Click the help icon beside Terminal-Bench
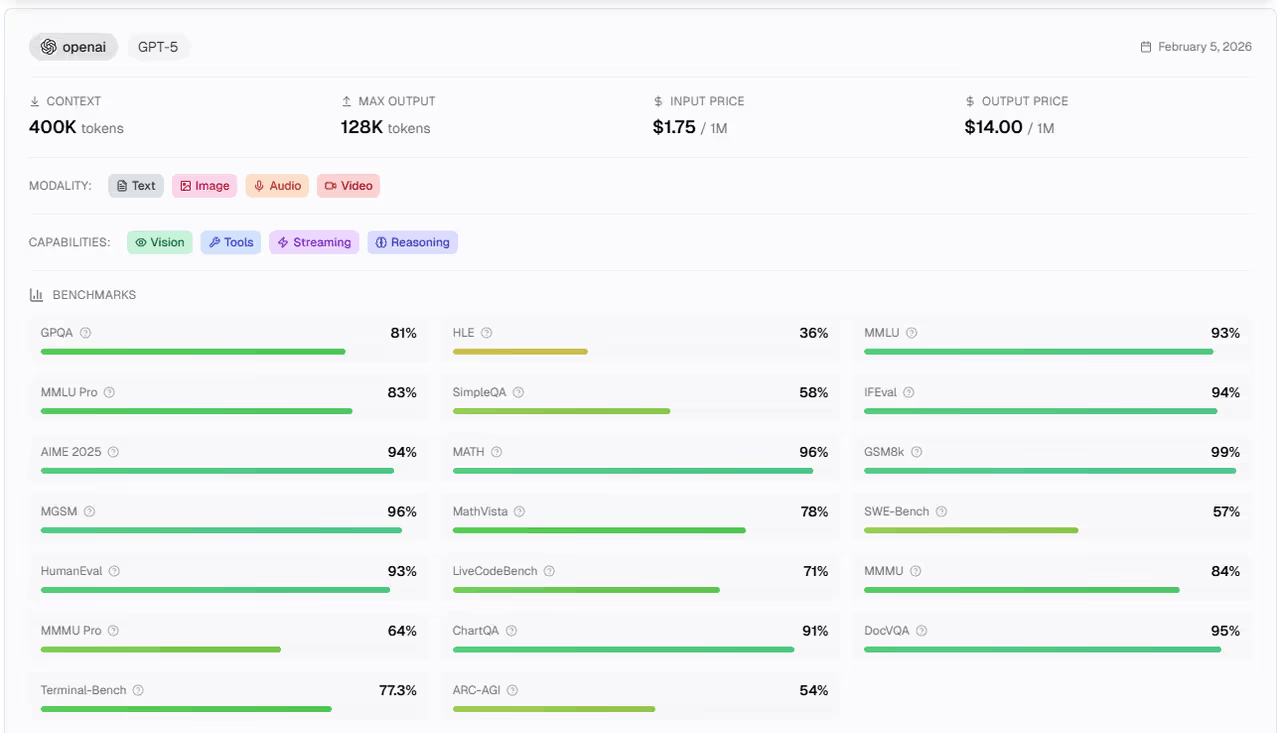The width and height of the screenshot is (1280, 733). click(138, 691)
